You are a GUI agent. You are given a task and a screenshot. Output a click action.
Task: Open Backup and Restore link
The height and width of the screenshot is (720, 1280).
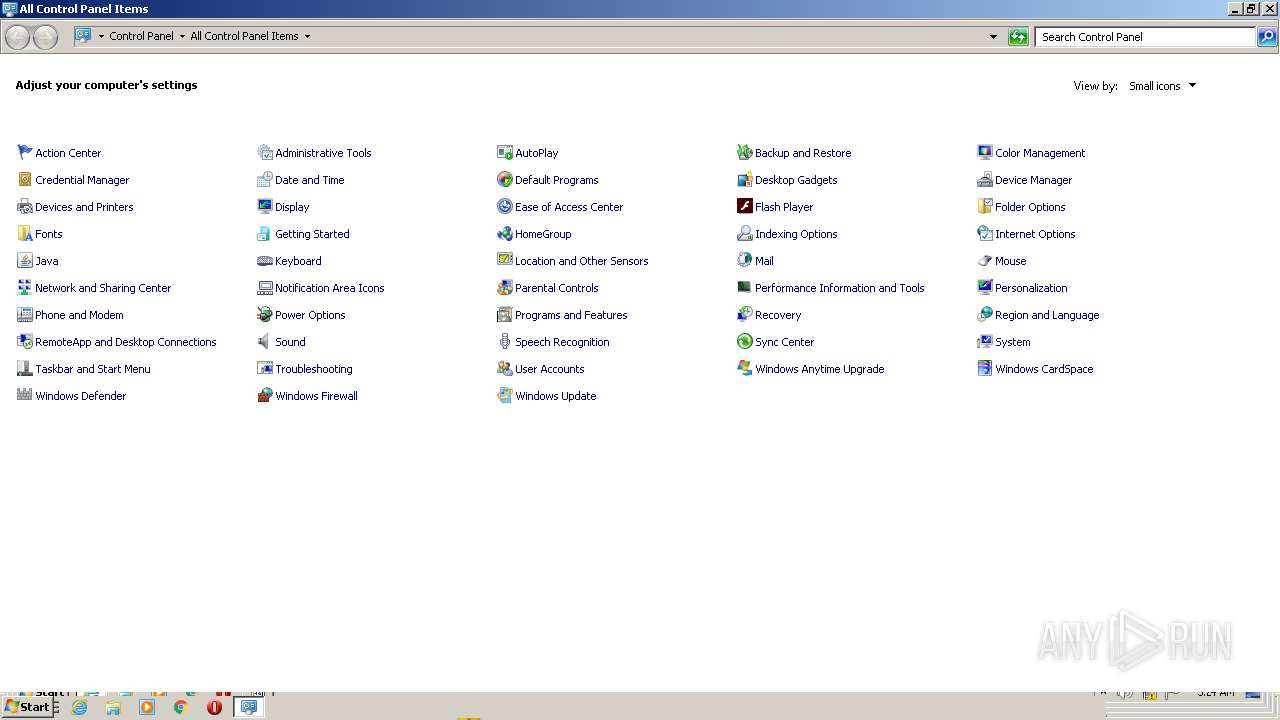(x=803, y=153)
